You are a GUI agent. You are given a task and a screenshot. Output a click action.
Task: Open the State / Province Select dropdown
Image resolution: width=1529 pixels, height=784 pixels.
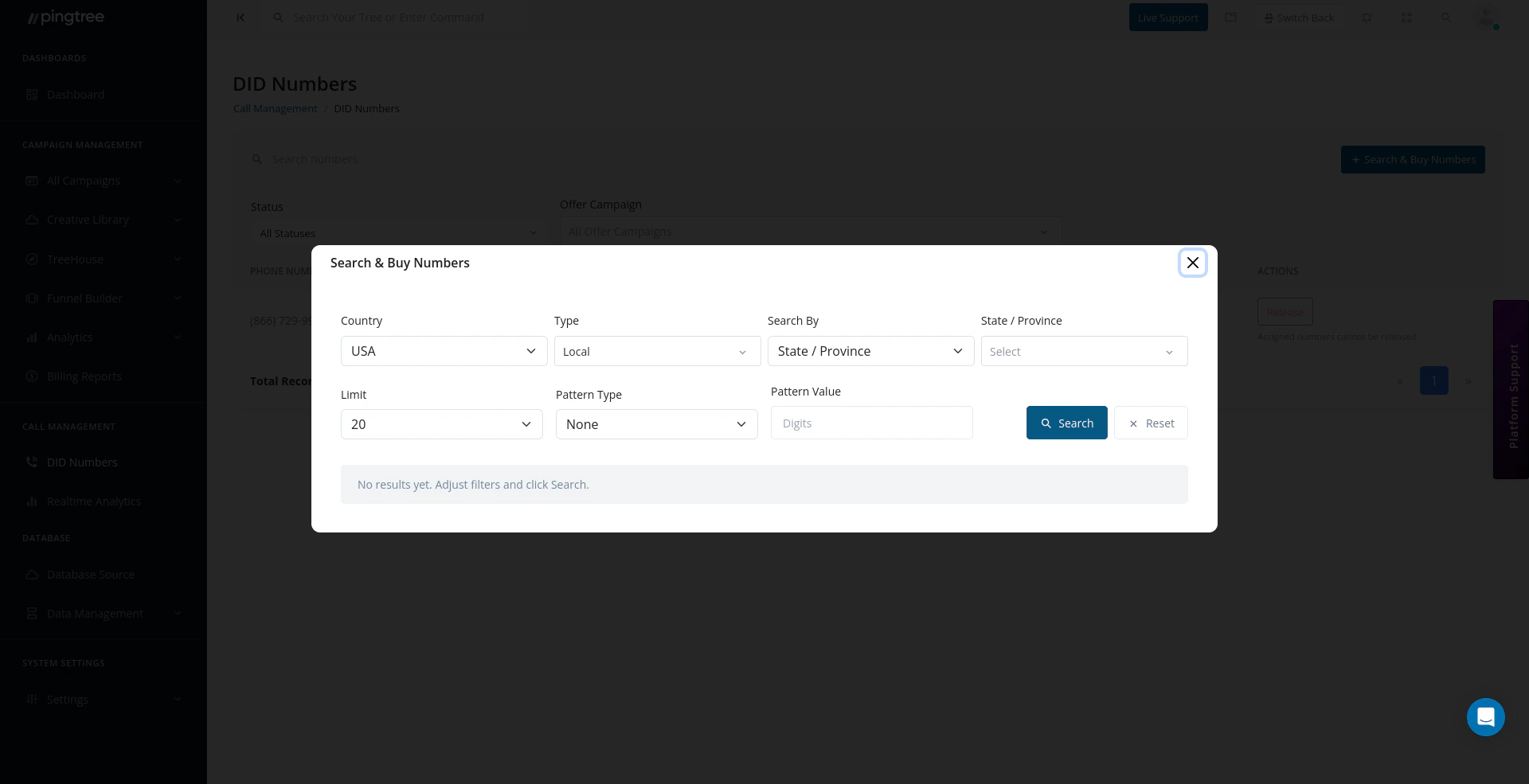(1084, 351)
